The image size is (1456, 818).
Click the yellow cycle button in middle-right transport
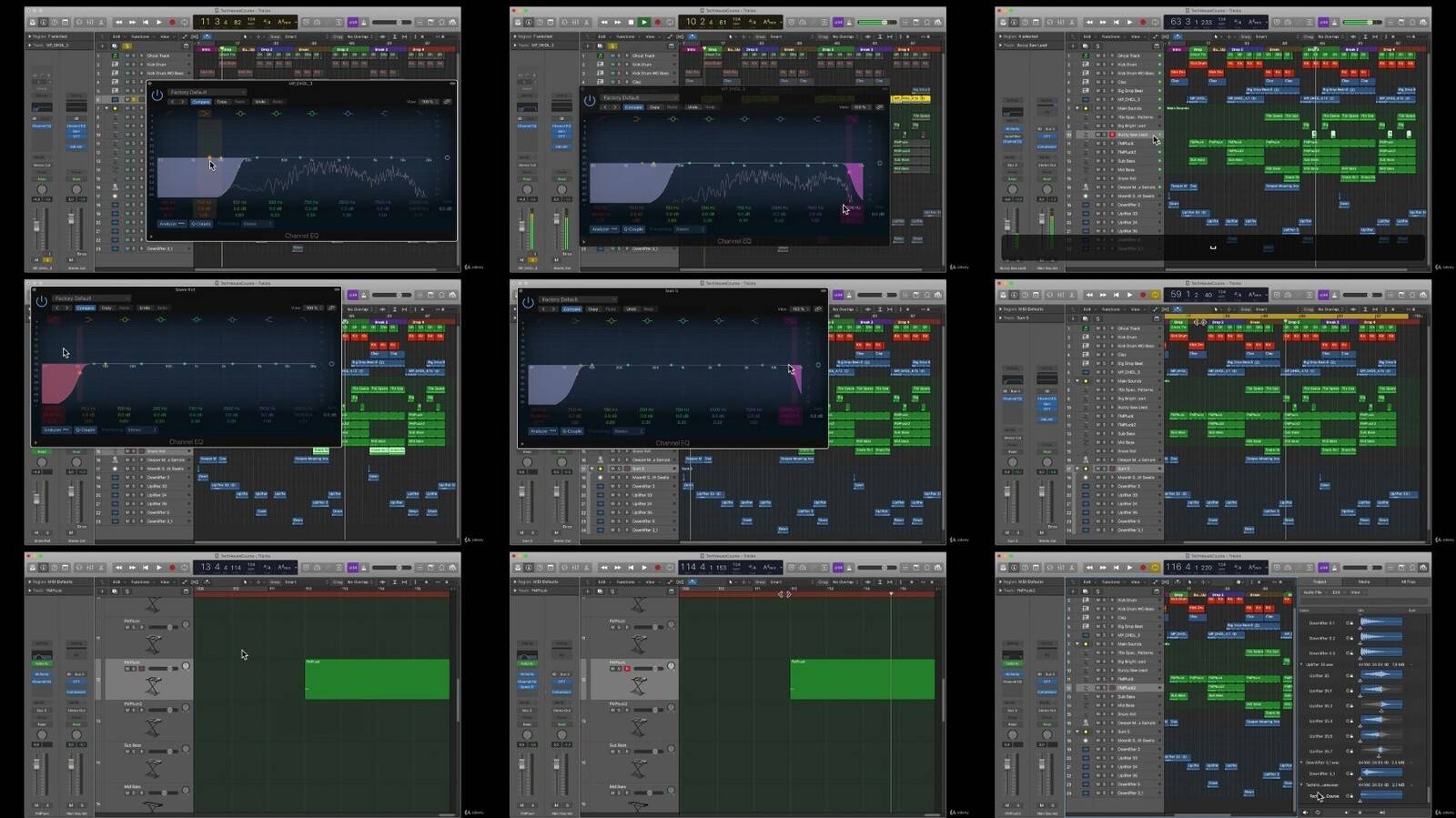(1155, 295)
